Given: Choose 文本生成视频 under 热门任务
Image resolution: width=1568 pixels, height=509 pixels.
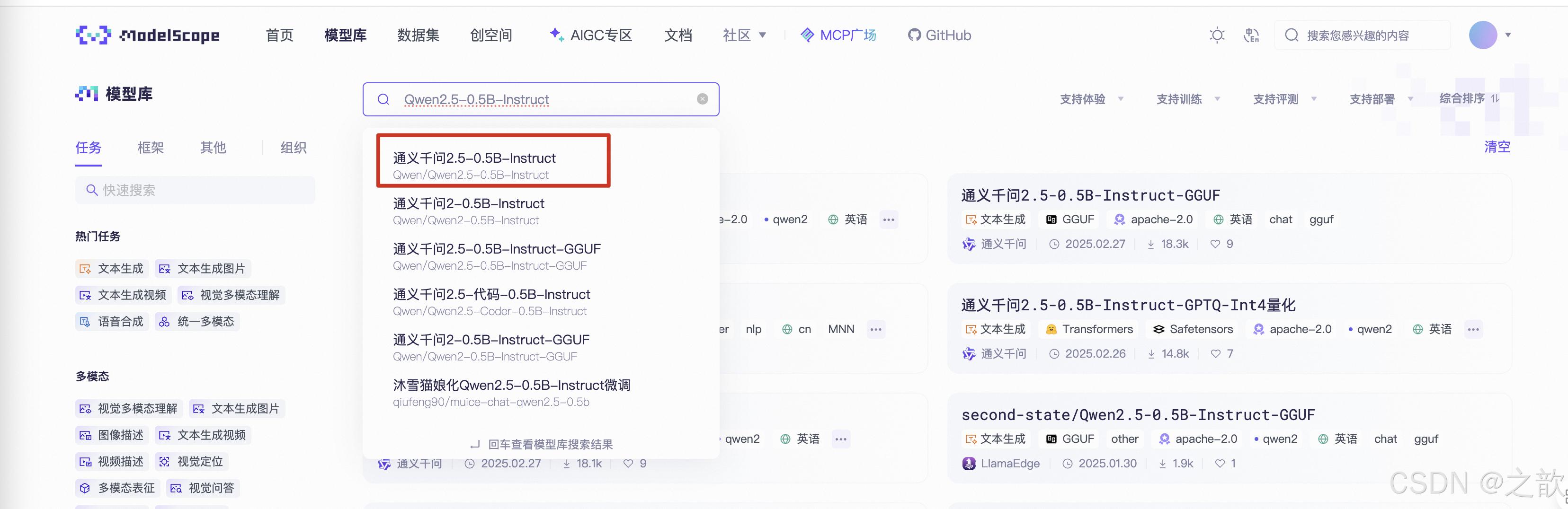Looking at the screenshot, I should coord(124,295).
